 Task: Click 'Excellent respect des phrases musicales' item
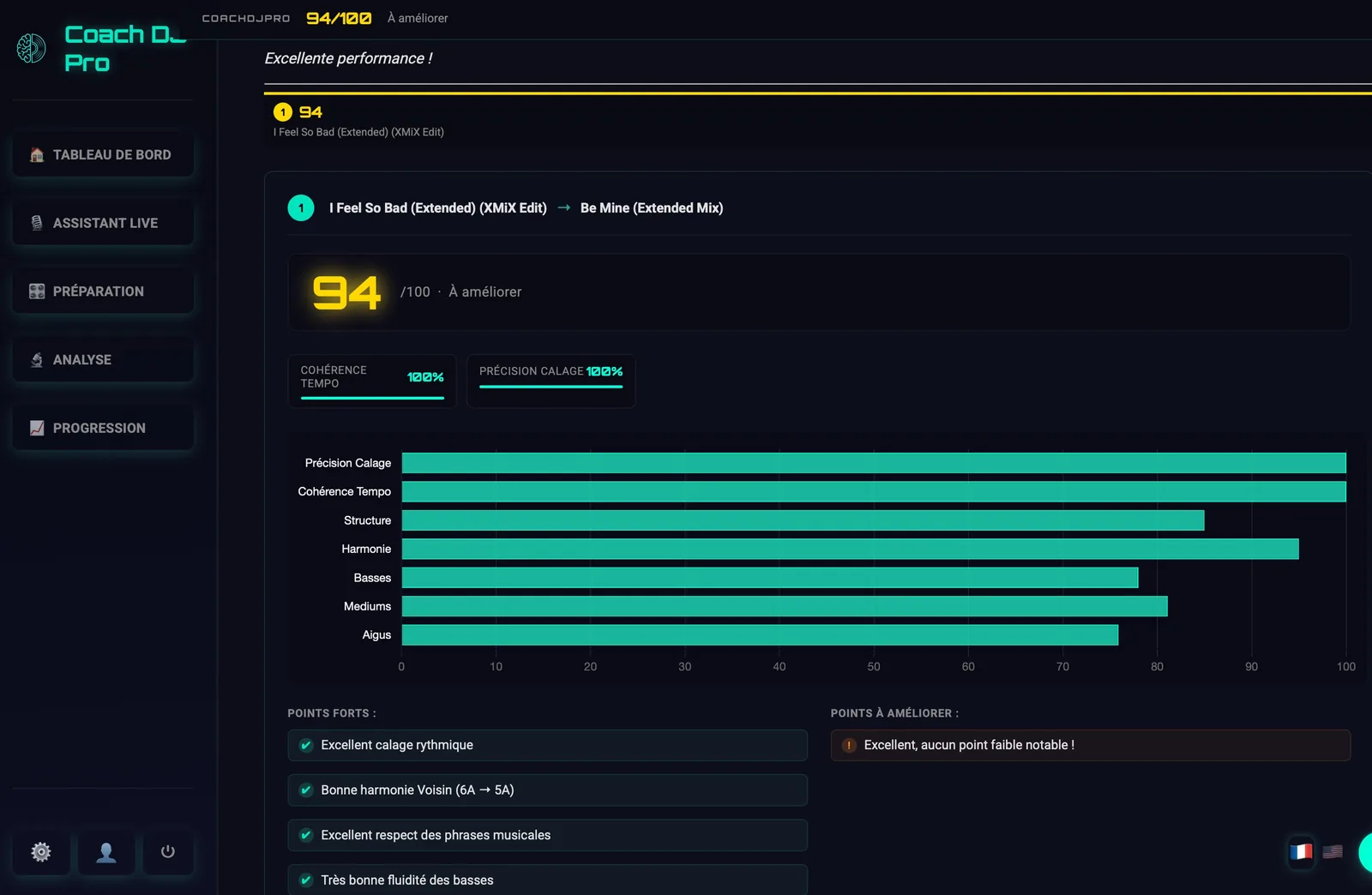[x=547, y=835]
